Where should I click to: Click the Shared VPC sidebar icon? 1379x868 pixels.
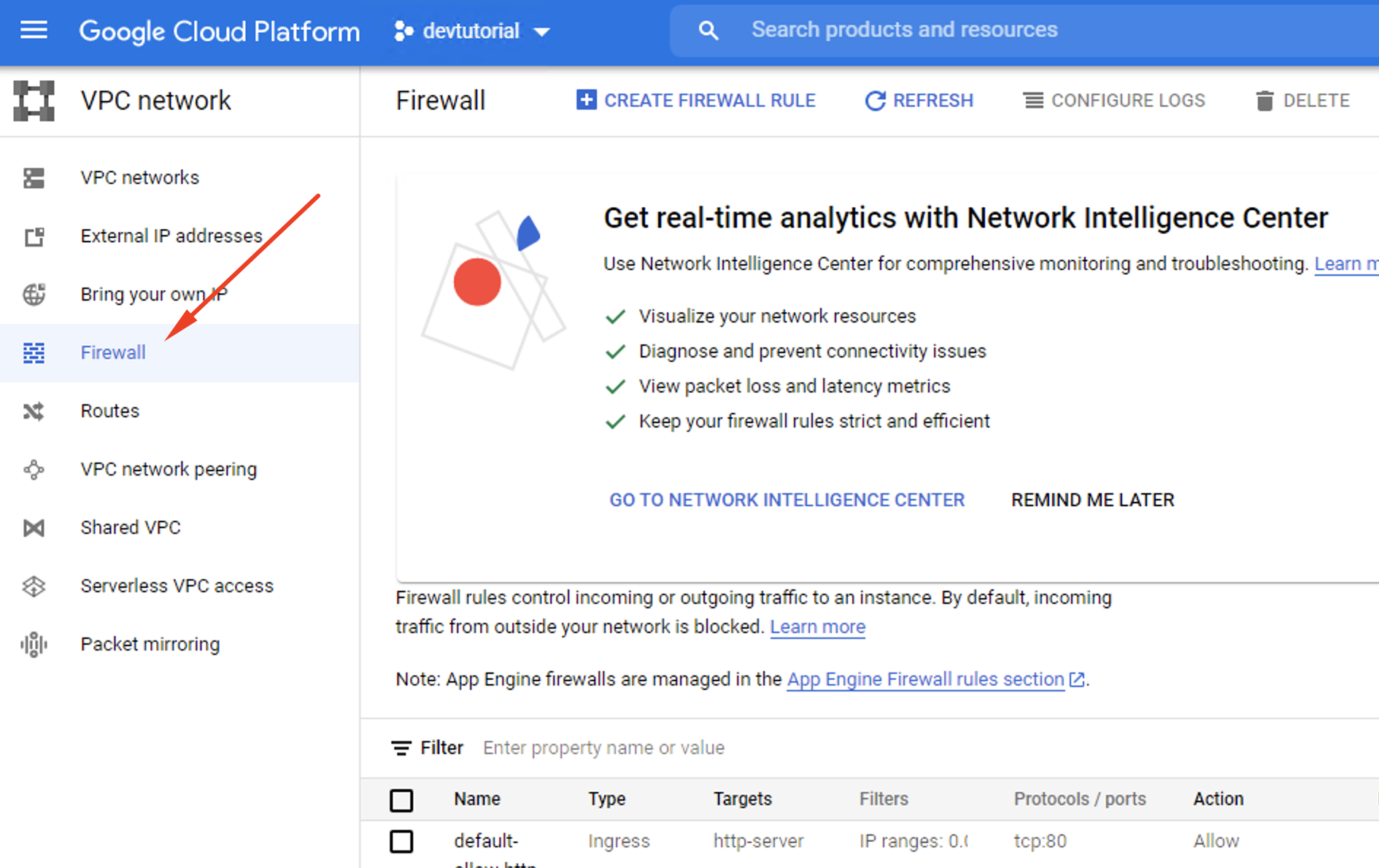(34, 527)
